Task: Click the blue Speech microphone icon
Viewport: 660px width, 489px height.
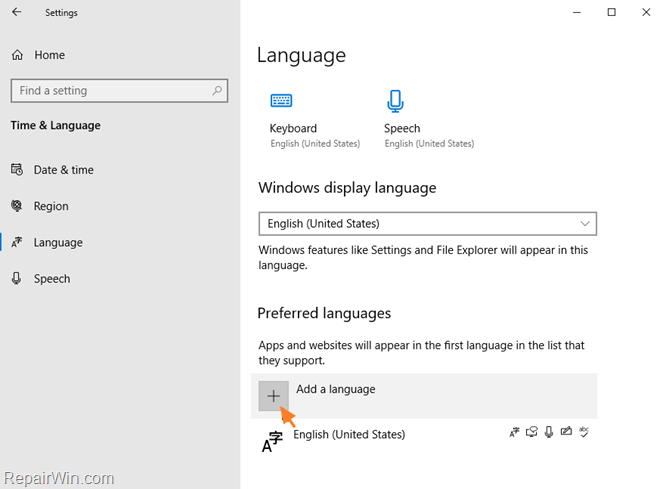Action: click(x=395, y=101)
